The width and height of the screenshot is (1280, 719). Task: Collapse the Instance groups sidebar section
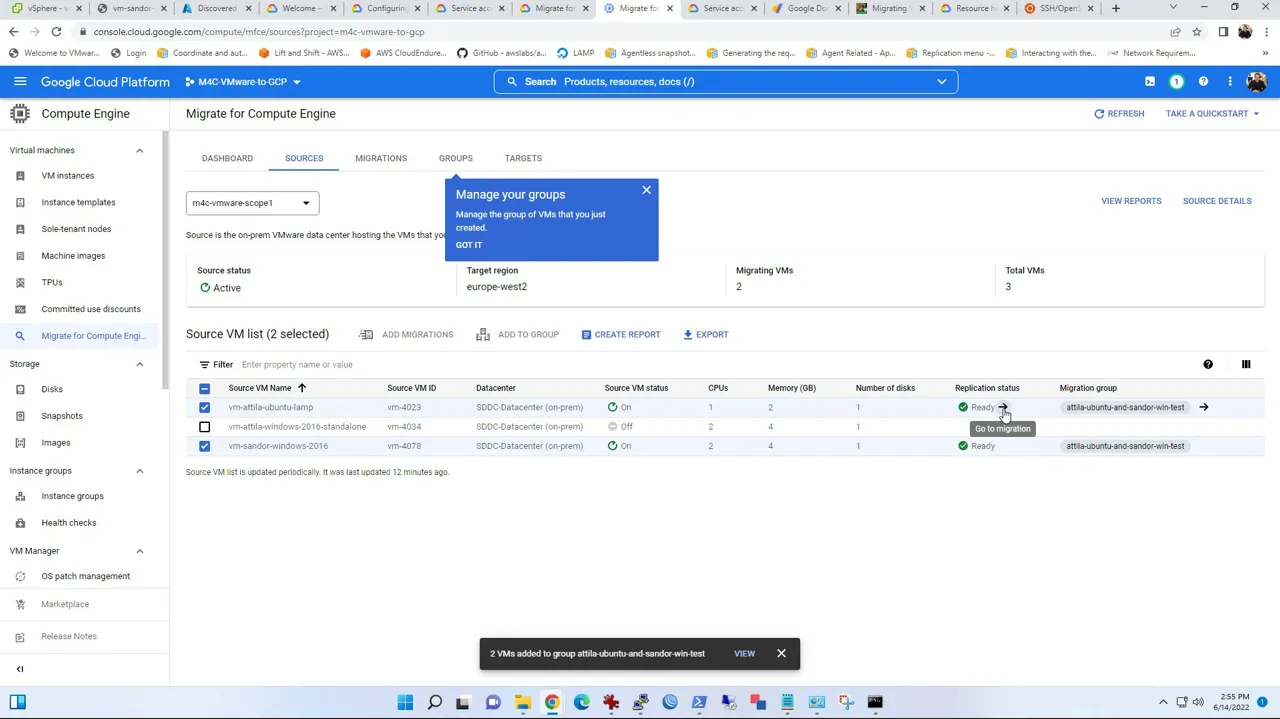point(139,471)
